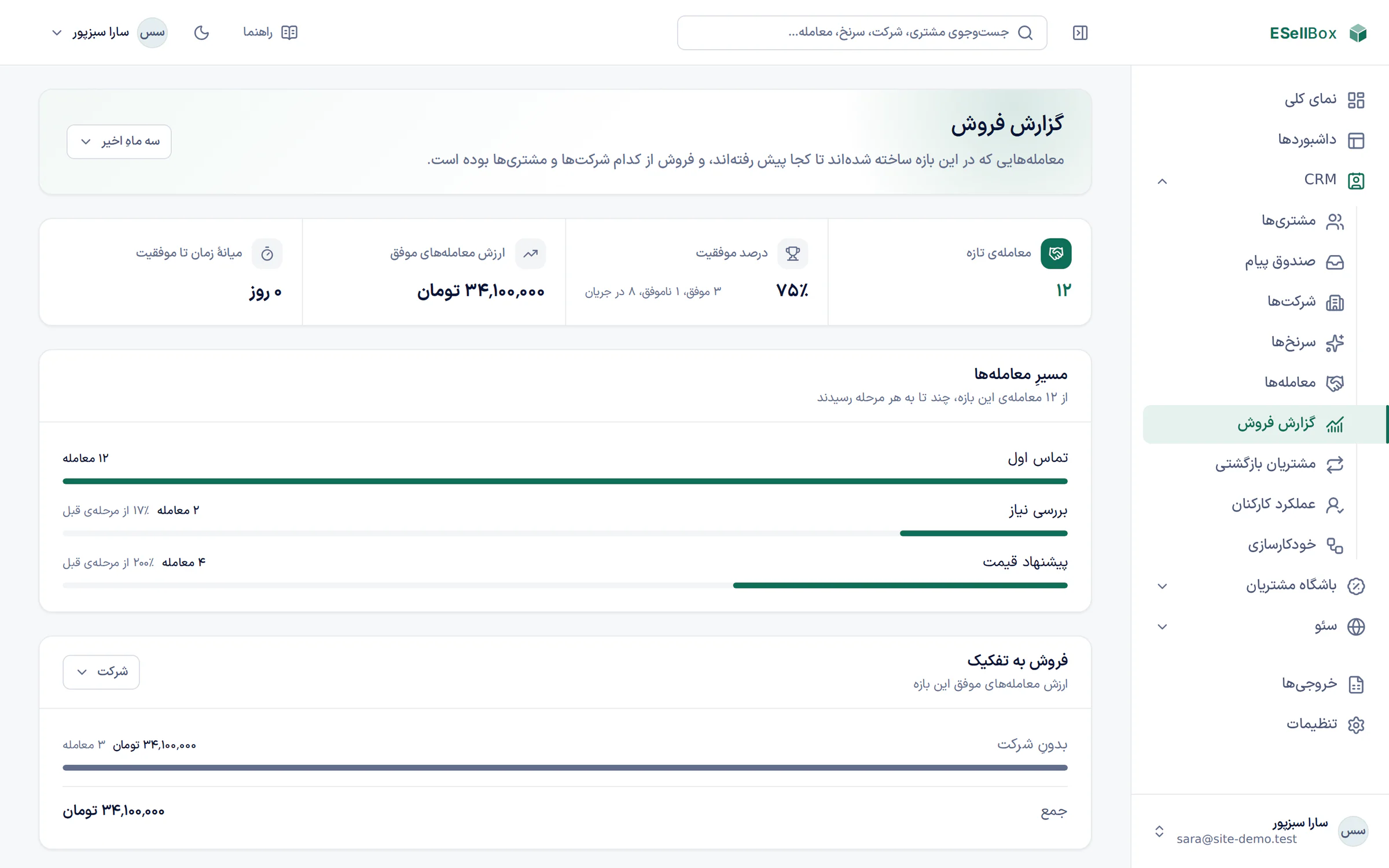Click the '۰ روز' median time value
The width and height of the screenshot is (1389, 868).
[266, 292]
